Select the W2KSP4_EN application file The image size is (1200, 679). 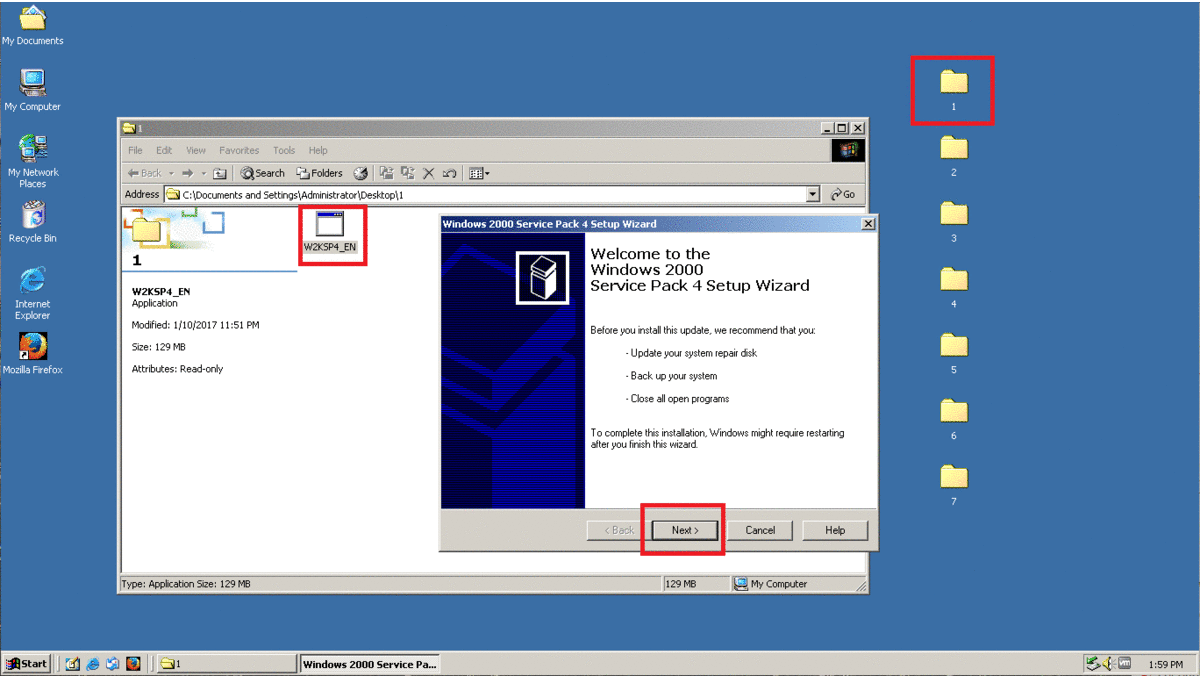330,231
